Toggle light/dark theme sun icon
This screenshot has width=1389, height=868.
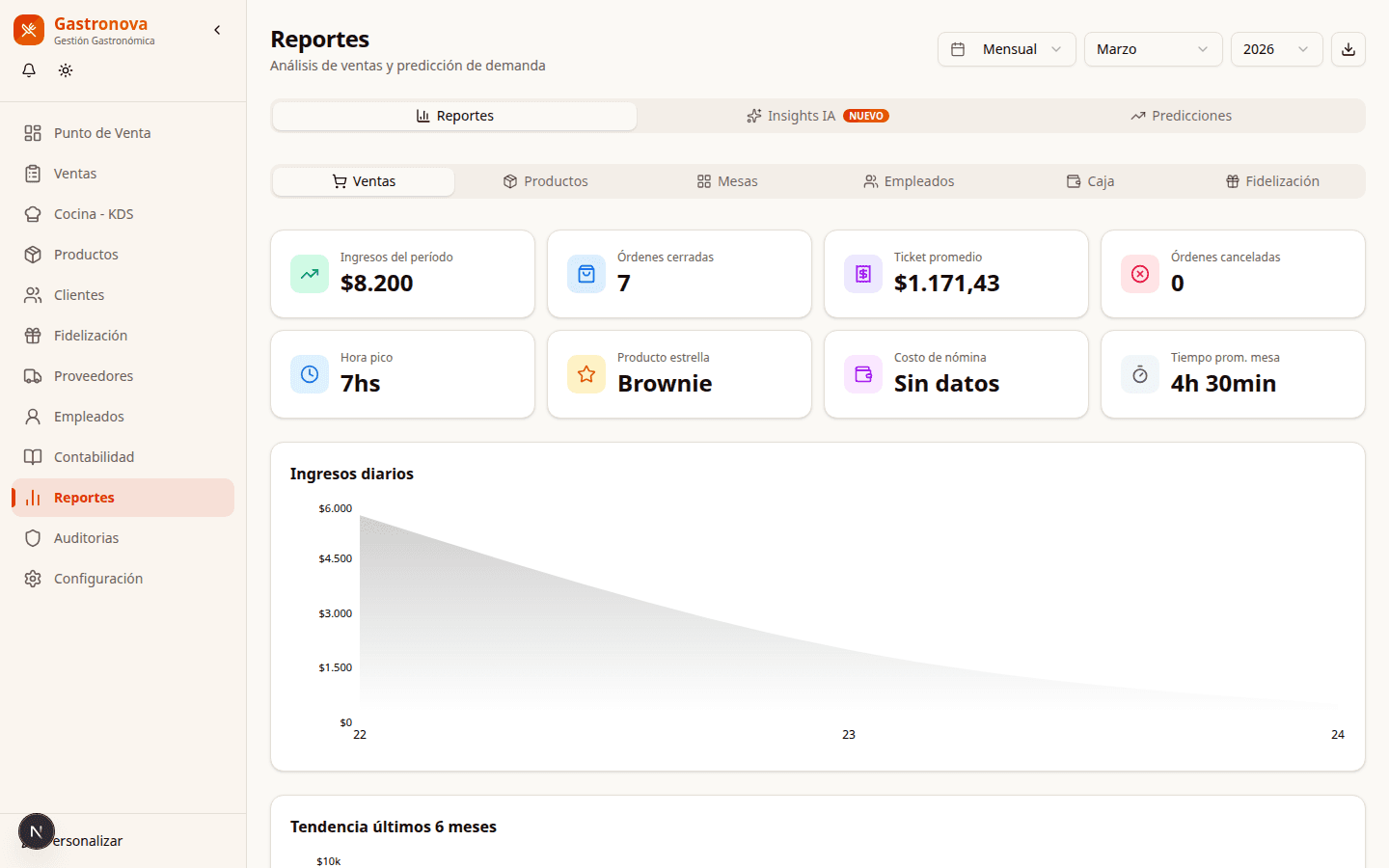pyautogui.click(x=66, y=70)
